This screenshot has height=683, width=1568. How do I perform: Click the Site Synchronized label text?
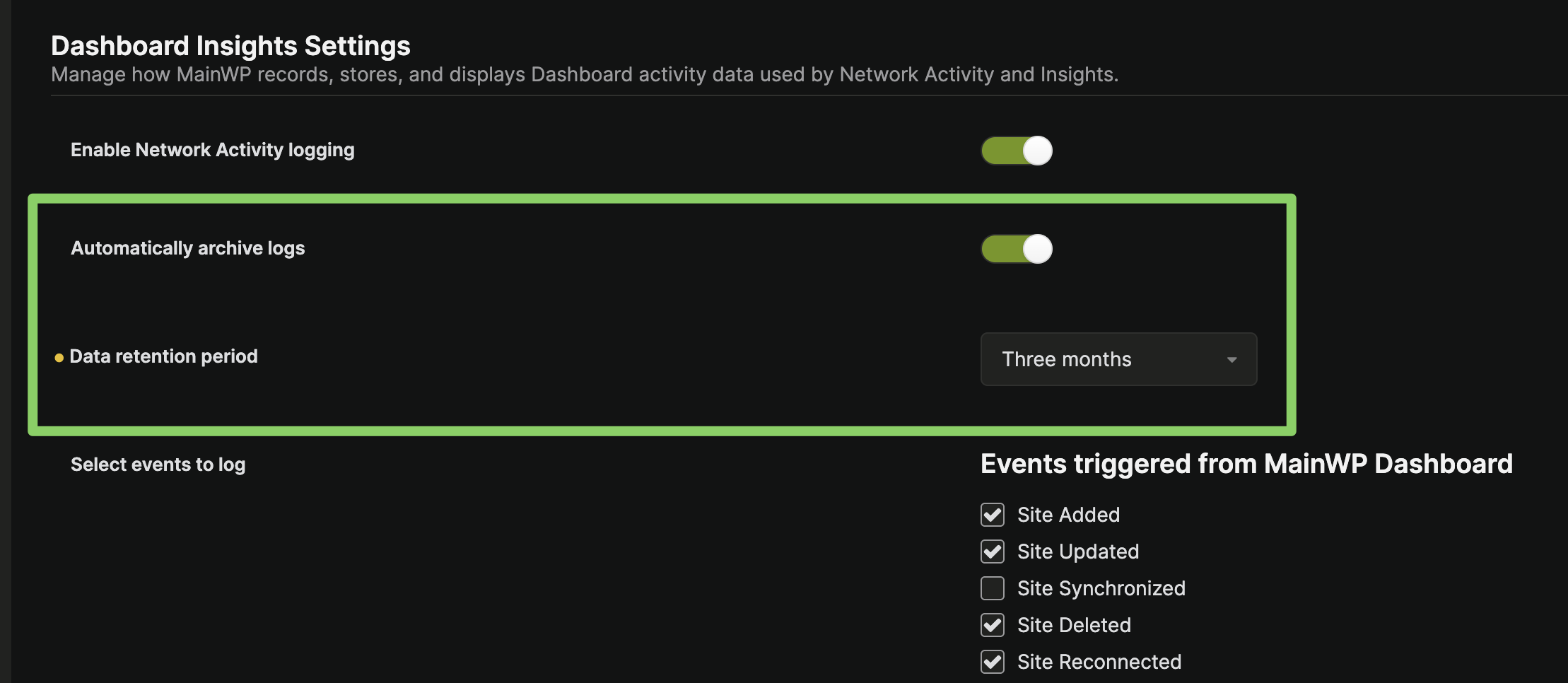tap(1101, 588)
